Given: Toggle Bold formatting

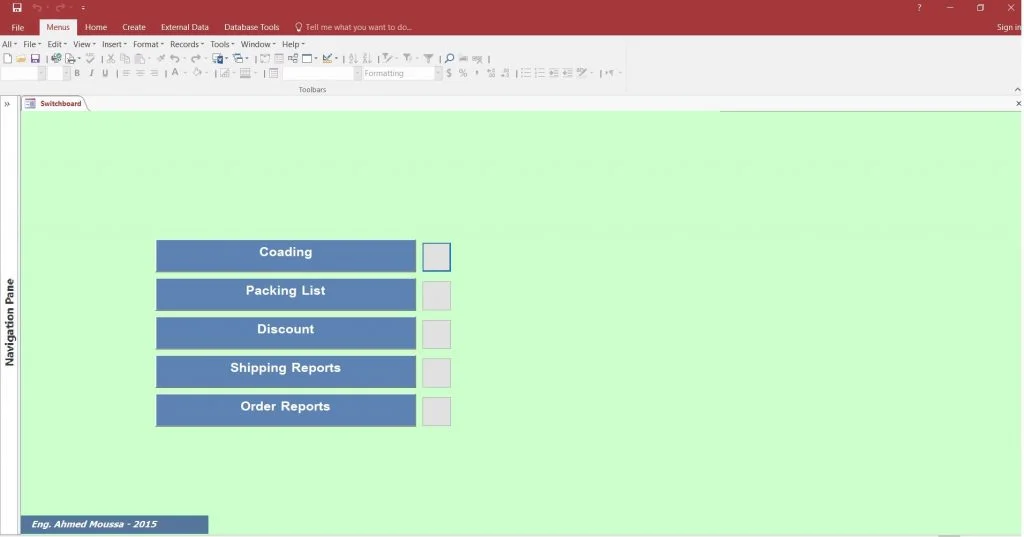Looking at the screenshot, I should click(x=77, y=73).
